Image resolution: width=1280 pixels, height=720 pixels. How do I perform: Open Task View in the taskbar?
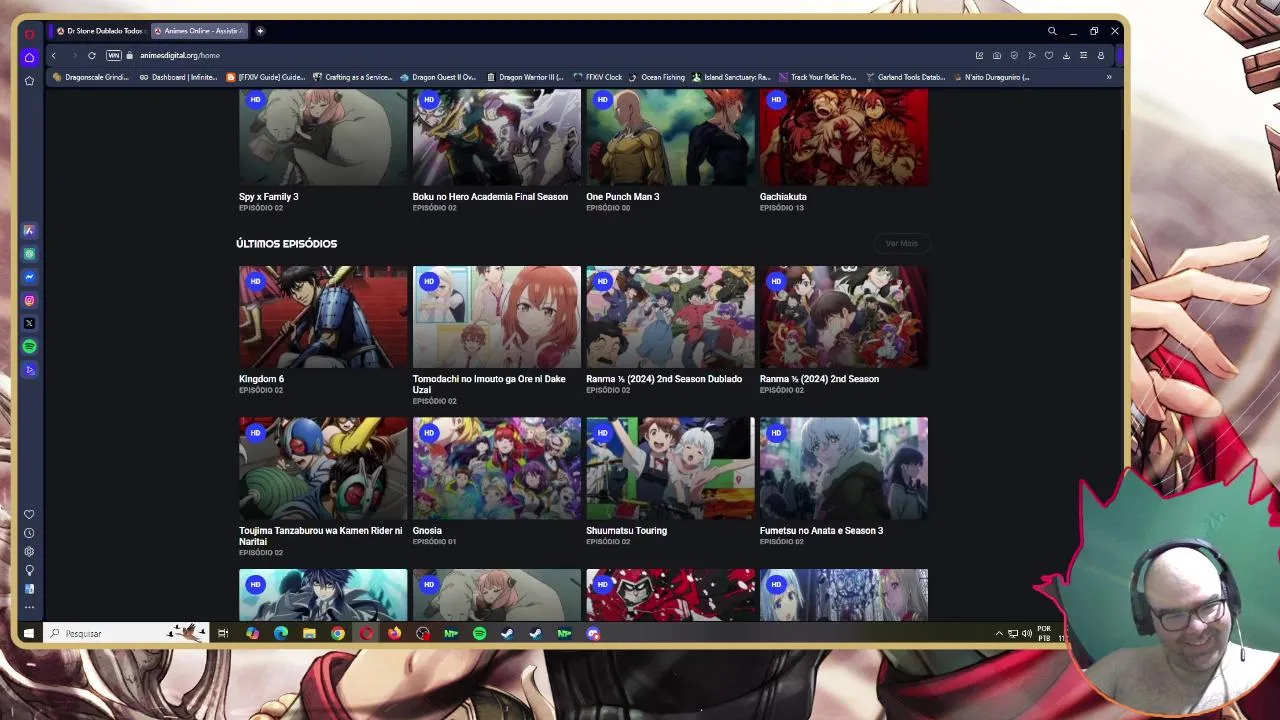(x=223, y=633)
